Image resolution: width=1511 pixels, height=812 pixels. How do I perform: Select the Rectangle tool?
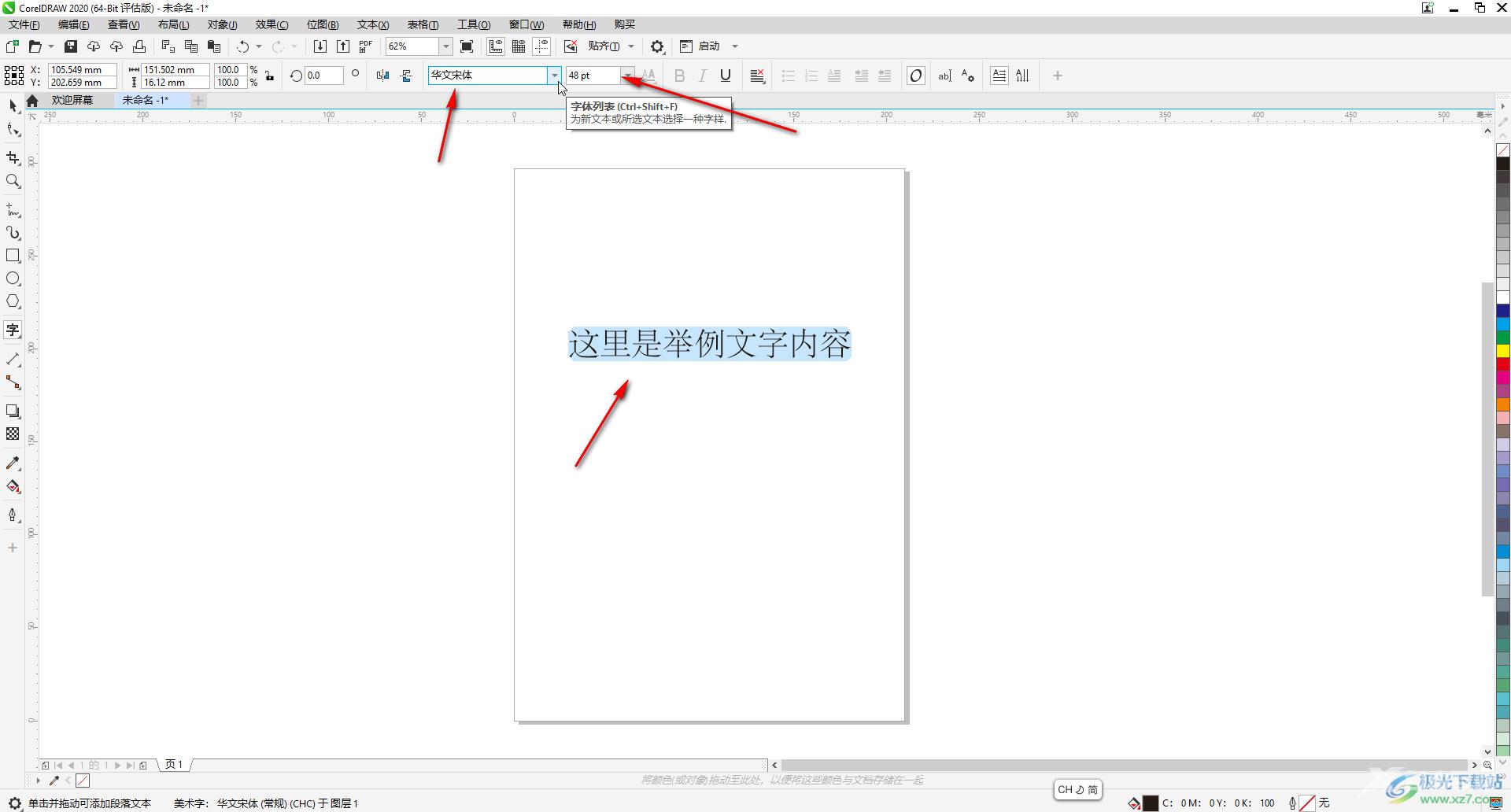point(13,256)
